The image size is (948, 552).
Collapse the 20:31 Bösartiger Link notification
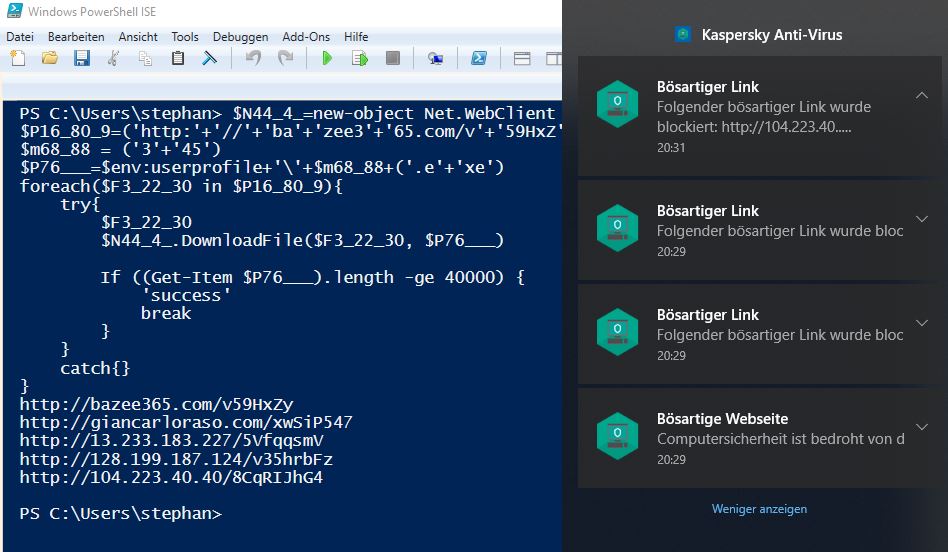click(921, 95)
